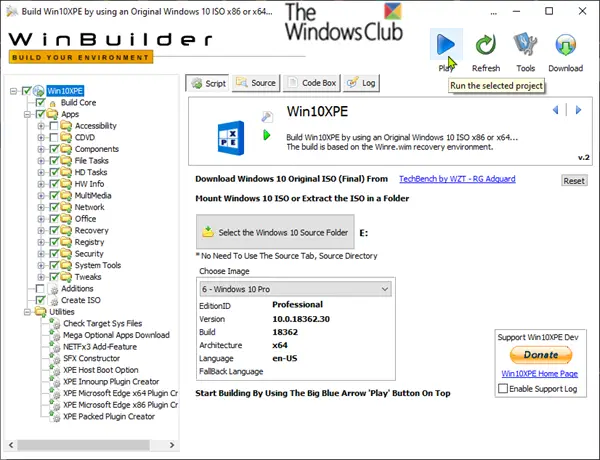The width and height of the screenshot is (600, 460).
Task: Click the tree scrollbar right arrow
Action: tap(172, 445)
